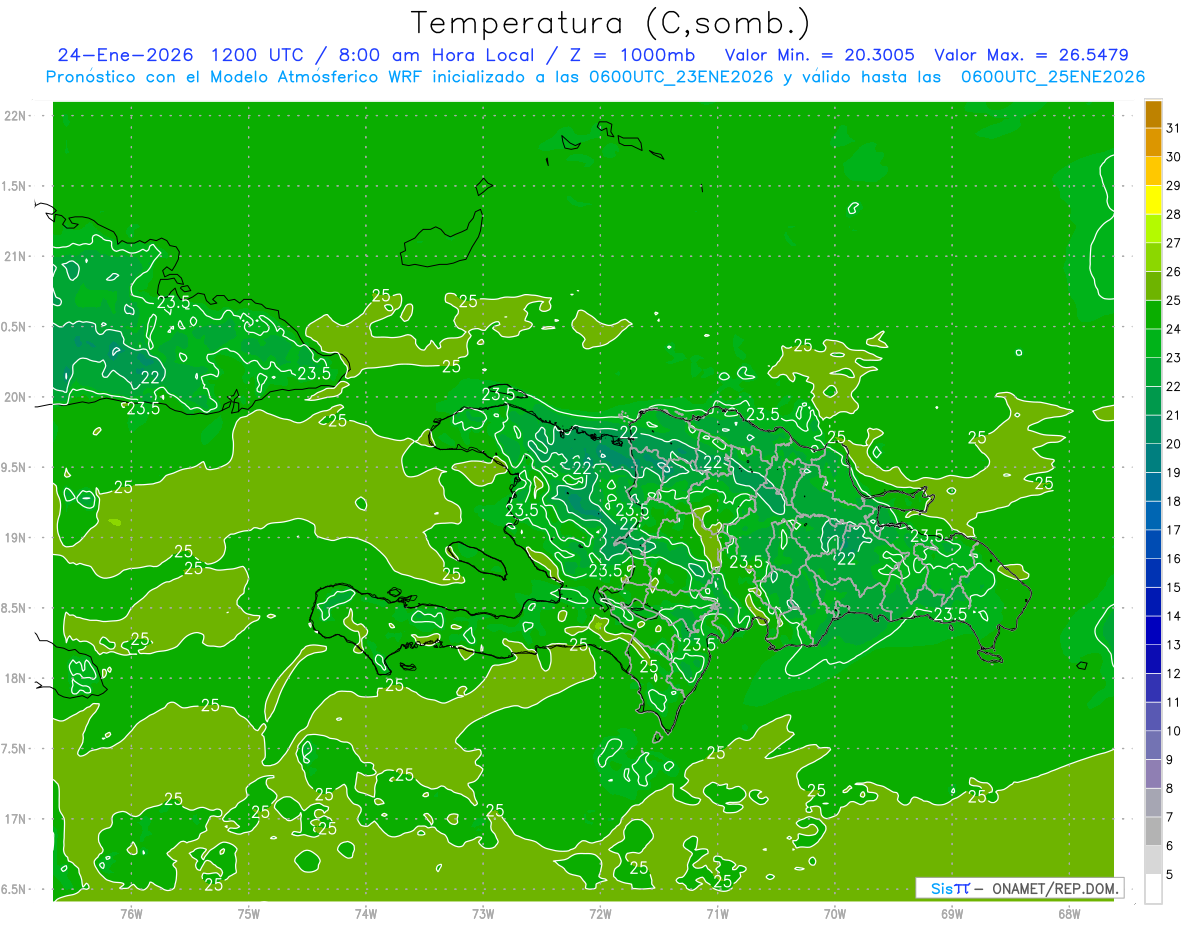1200x927 pixels.
Task: Click the '20N' latitude axis label
Action: tap(15, 397)
